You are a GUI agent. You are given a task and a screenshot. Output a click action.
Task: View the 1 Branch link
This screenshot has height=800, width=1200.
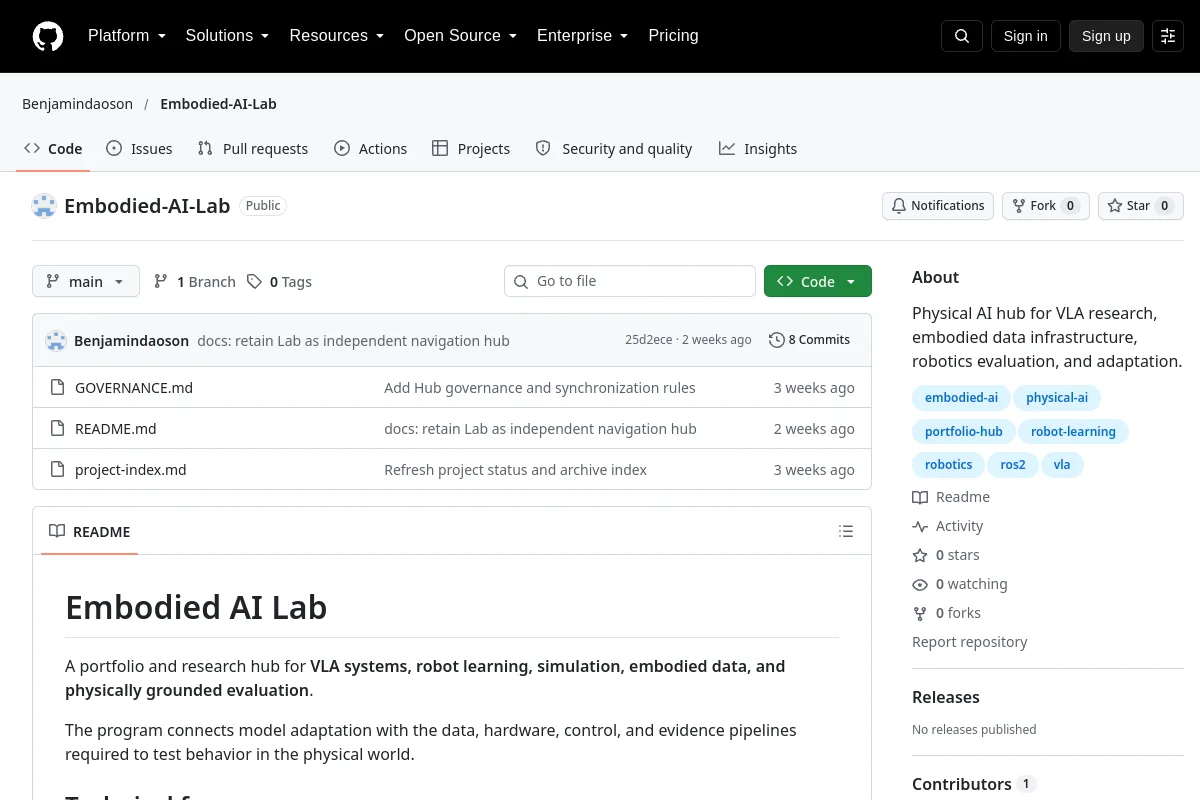point(195,282)
